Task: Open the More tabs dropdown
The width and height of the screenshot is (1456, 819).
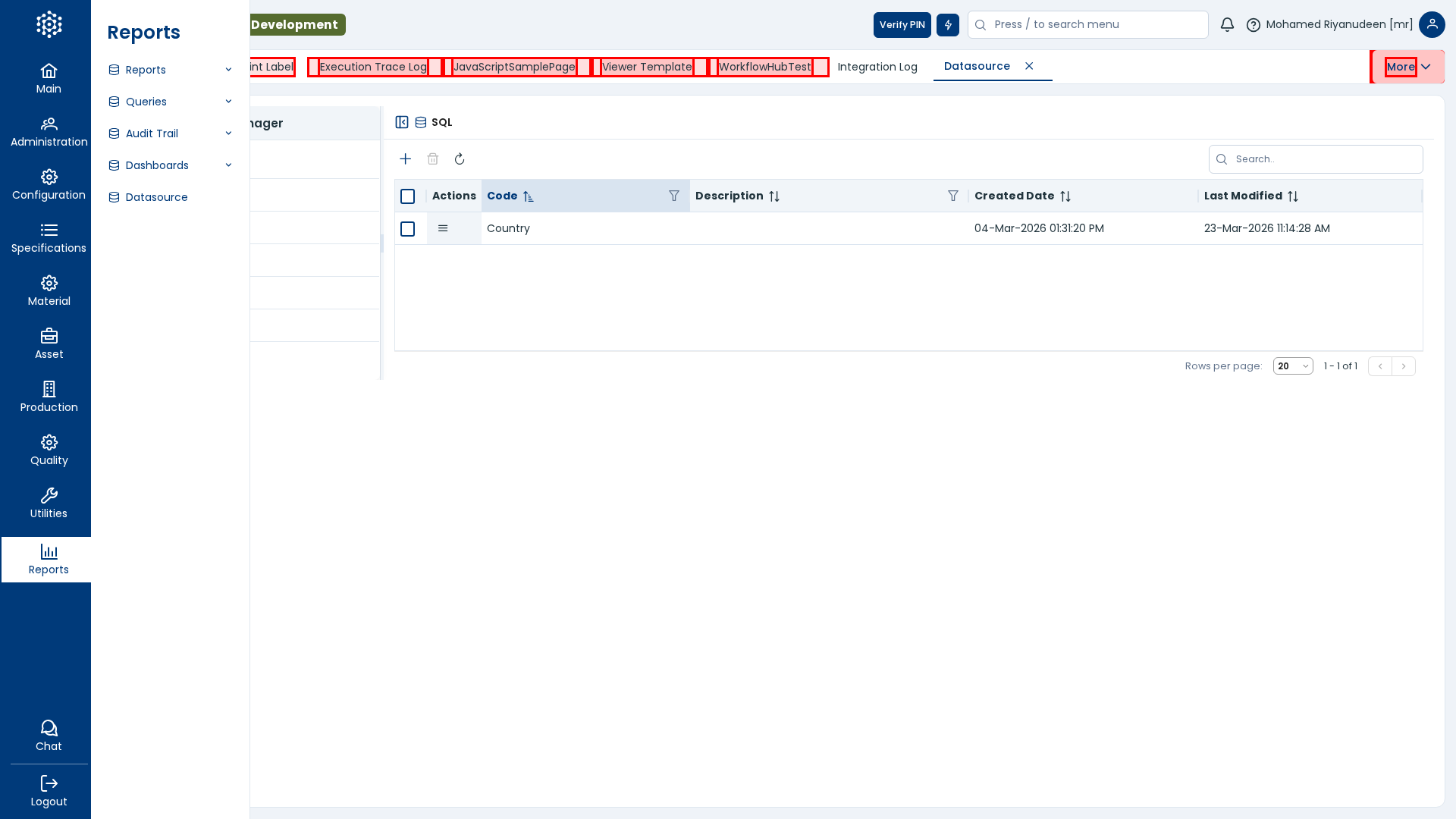Action: point(1407,67)
